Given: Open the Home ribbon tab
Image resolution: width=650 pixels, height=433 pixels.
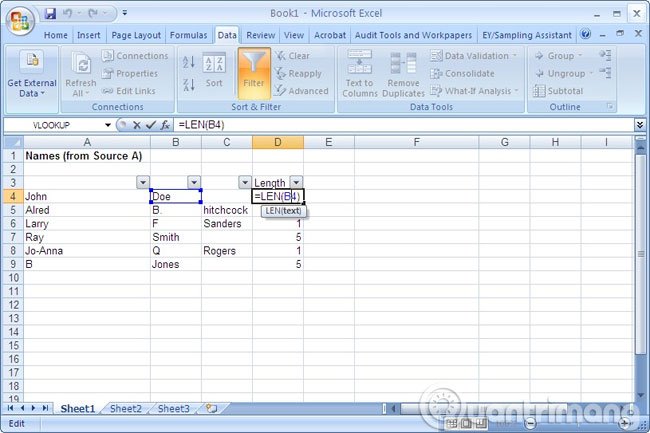Looking at the screenshot, I should [x=56, y=35].
